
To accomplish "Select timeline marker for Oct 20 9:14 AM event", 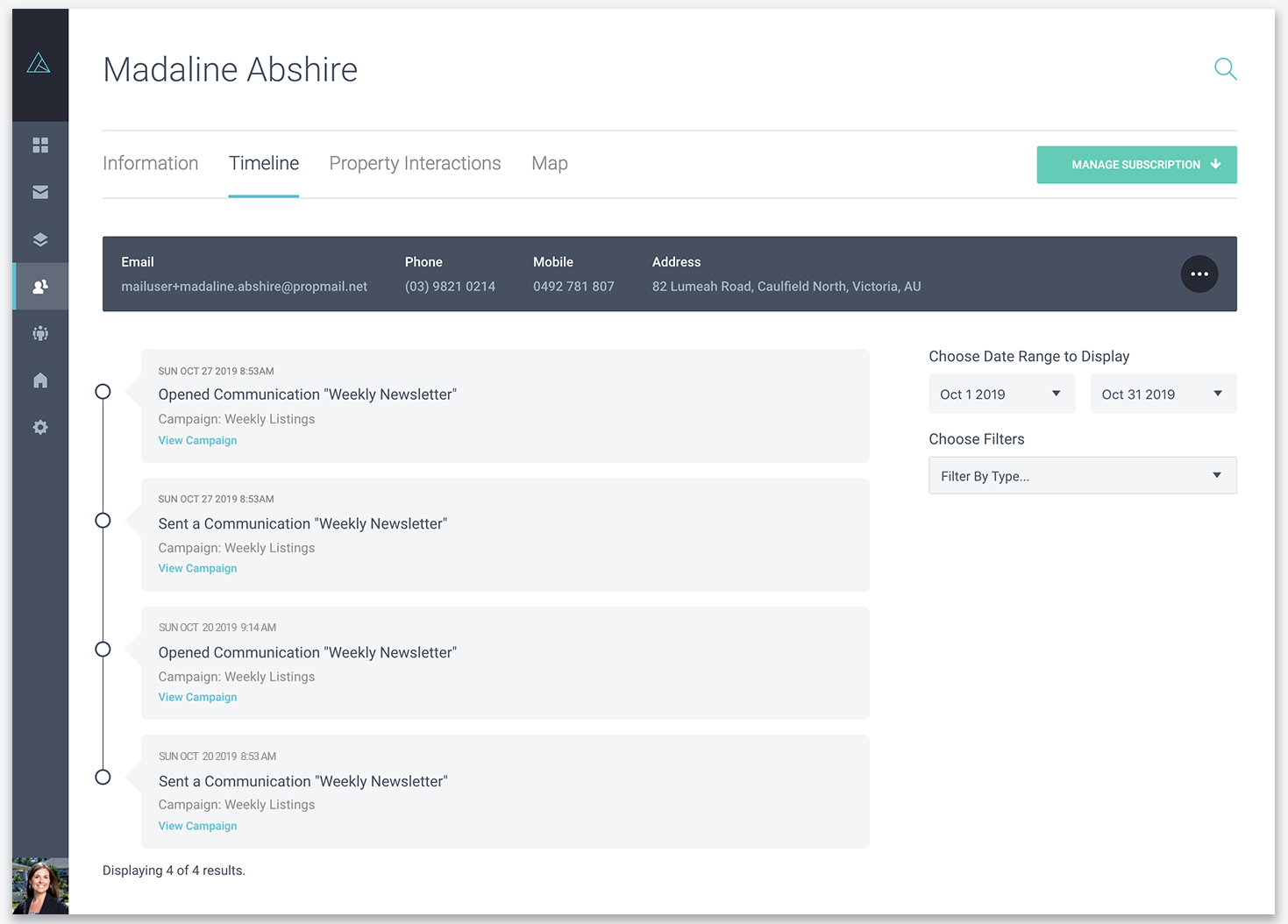I will (103, 649).
